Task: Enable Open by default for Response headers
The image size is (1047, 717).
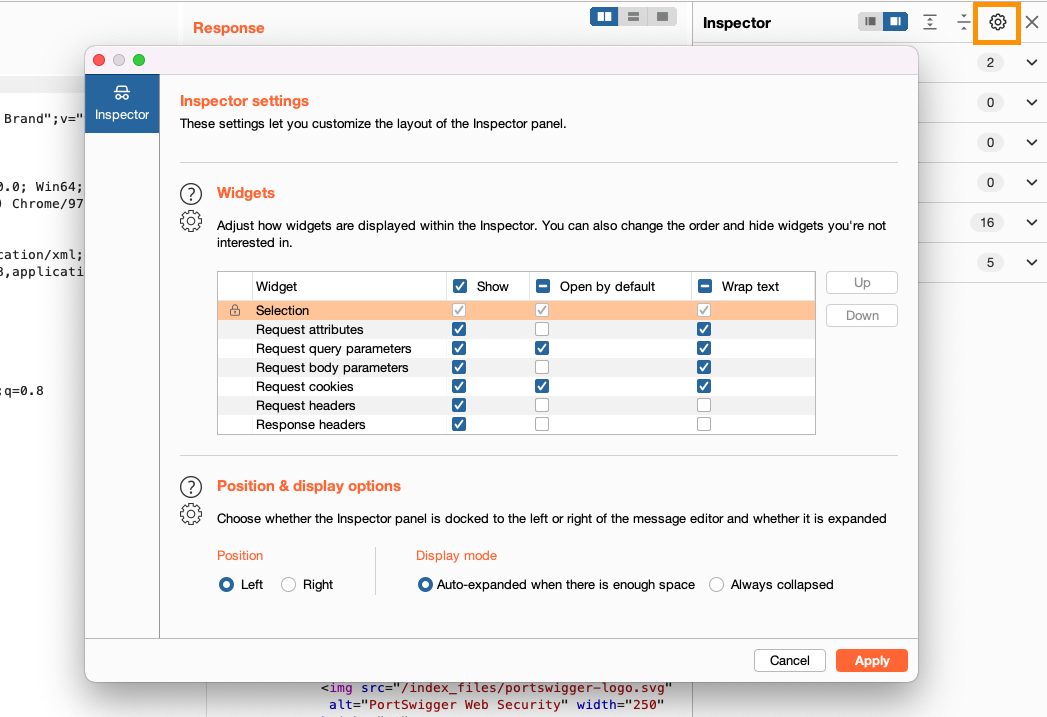Action: [x=542, y=424]
